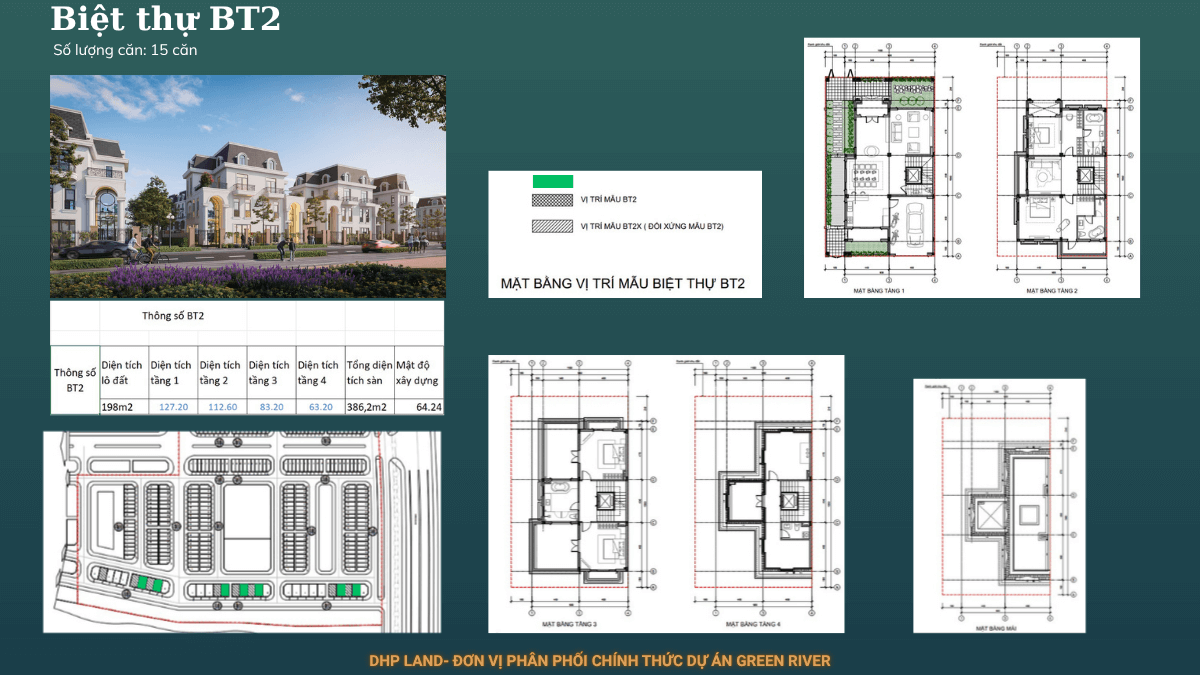Screen dimensions: 1200x675
Task: Select the 127.20 floor 1 area cell
Action: click(x=172, y=406)
